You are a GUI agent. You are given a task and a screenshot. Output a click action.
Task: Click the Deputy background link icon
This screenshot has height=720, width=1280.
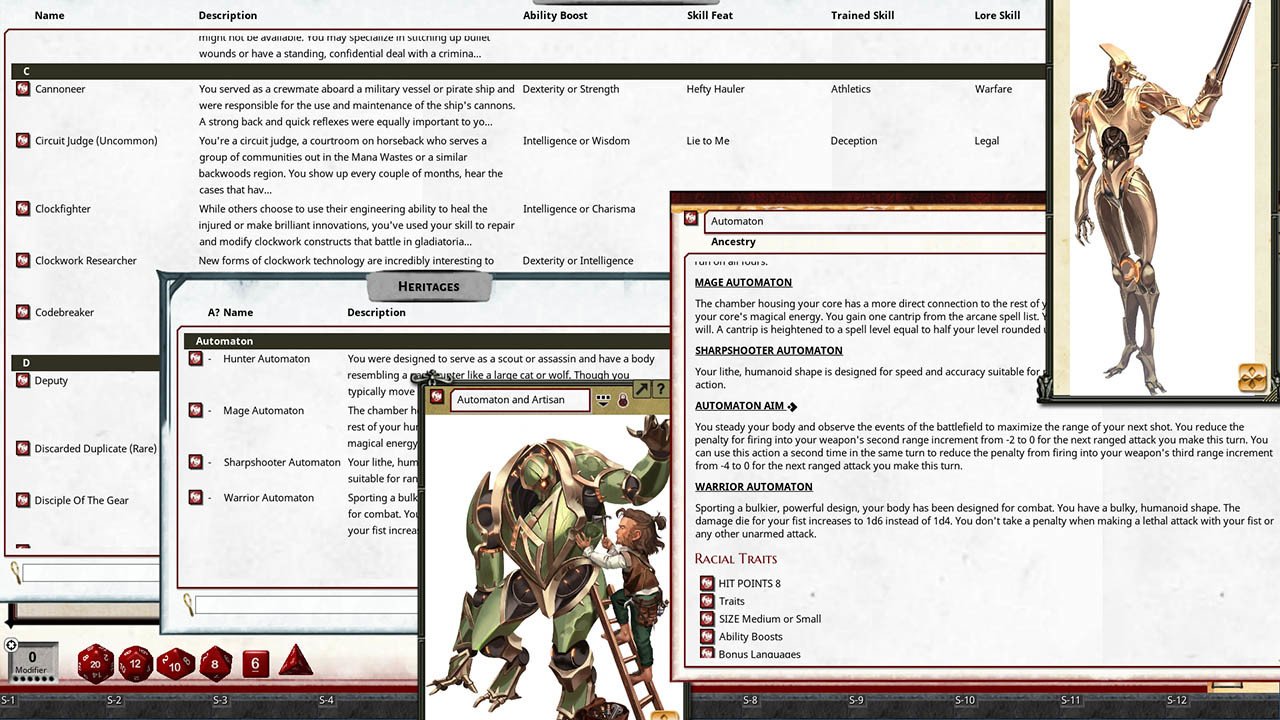22,381
